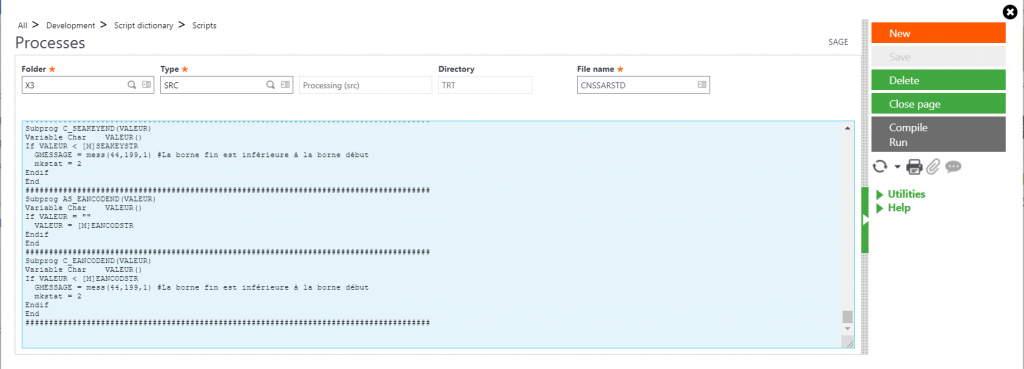This screenshot has width=1024, height=369.
Task: Collapse right panel with green arrow handle
Action: [865, 220]
